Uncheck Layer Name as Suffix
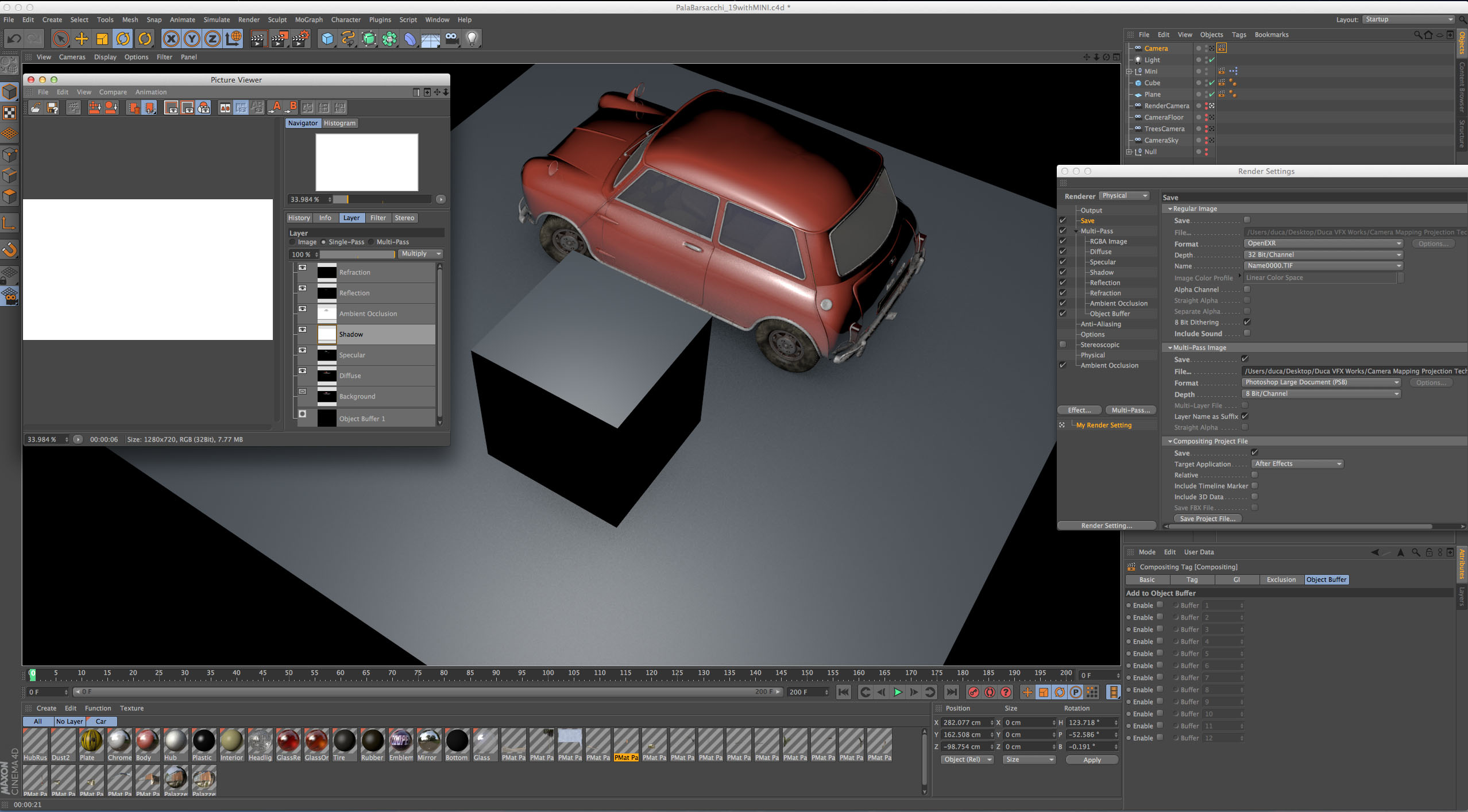 tap(1245, 416)
